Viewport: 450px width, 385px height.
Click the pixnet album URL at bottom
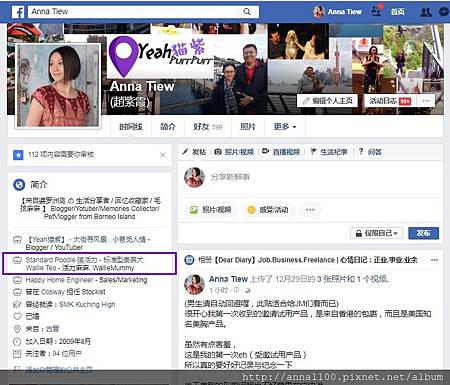click(342, 377)
